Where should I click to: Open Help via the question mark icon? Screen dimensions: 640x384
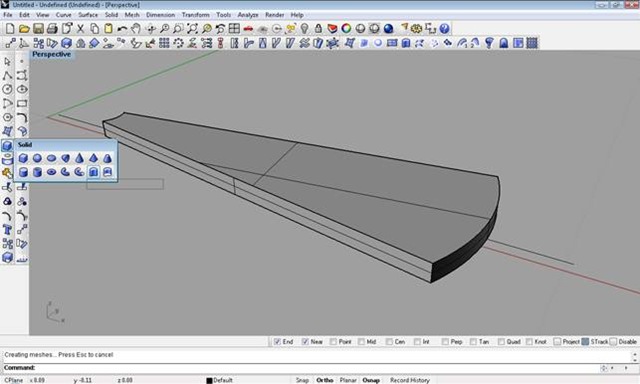click(444, 29)
